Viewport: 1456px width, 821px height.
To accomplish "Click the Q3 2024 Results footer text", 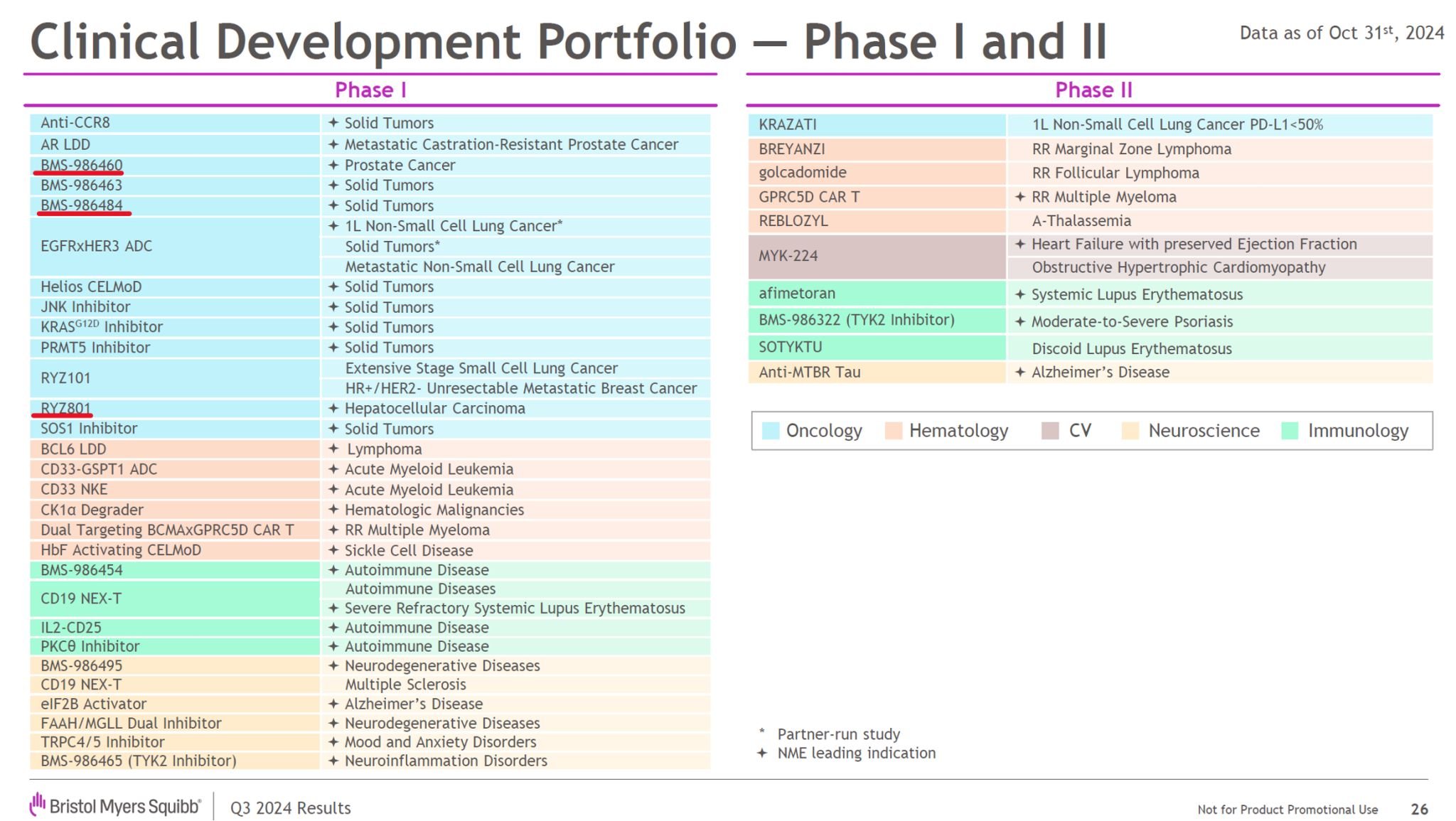I will [290, 808].
